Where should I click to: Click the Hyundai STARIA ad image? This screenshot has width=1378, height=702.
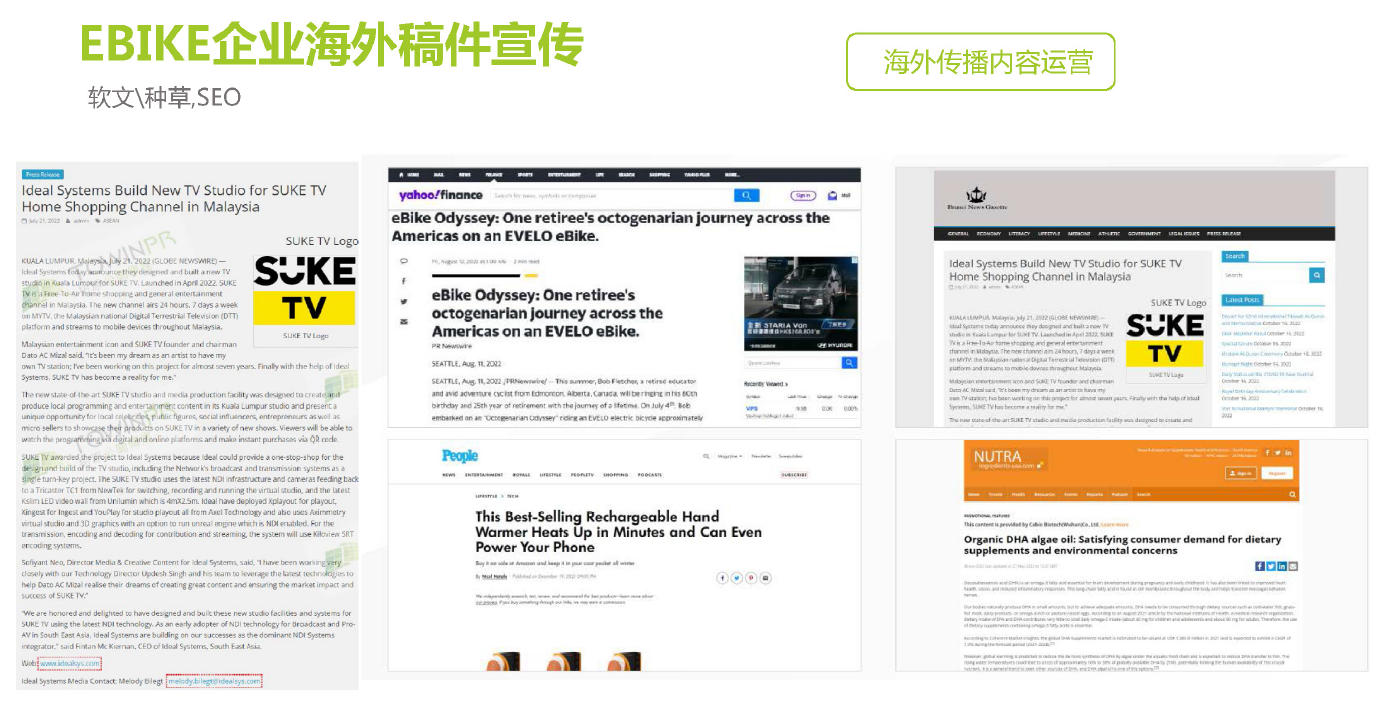coord(800,303)
